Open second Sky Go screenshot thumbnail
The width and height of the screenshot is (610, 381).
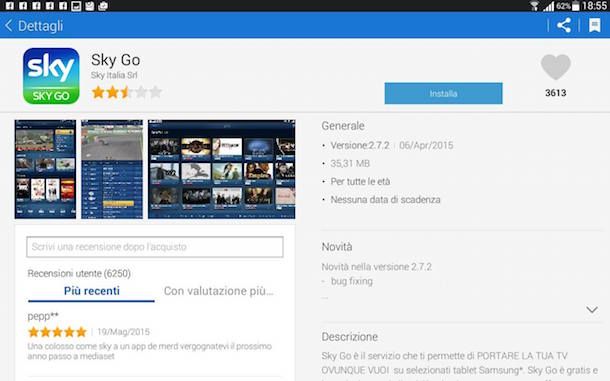tap(112, 169)
